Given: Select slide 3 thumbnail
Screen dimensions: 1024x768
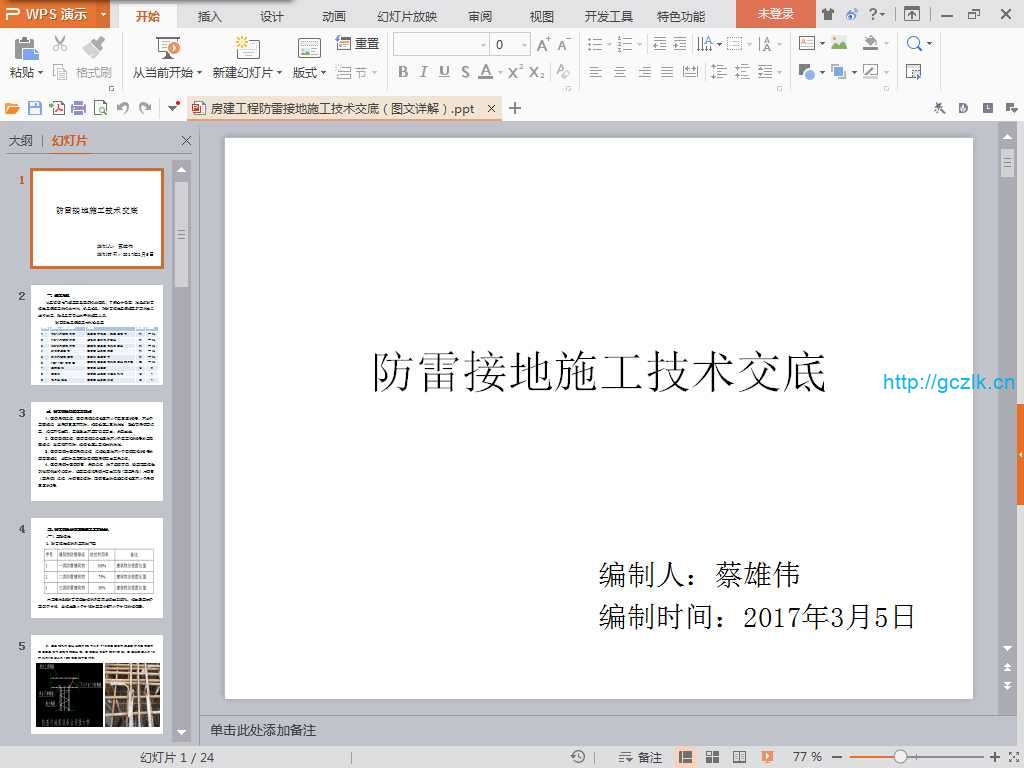Looking at the screenshot, I should pyautogui.click(x=97, y=452).
